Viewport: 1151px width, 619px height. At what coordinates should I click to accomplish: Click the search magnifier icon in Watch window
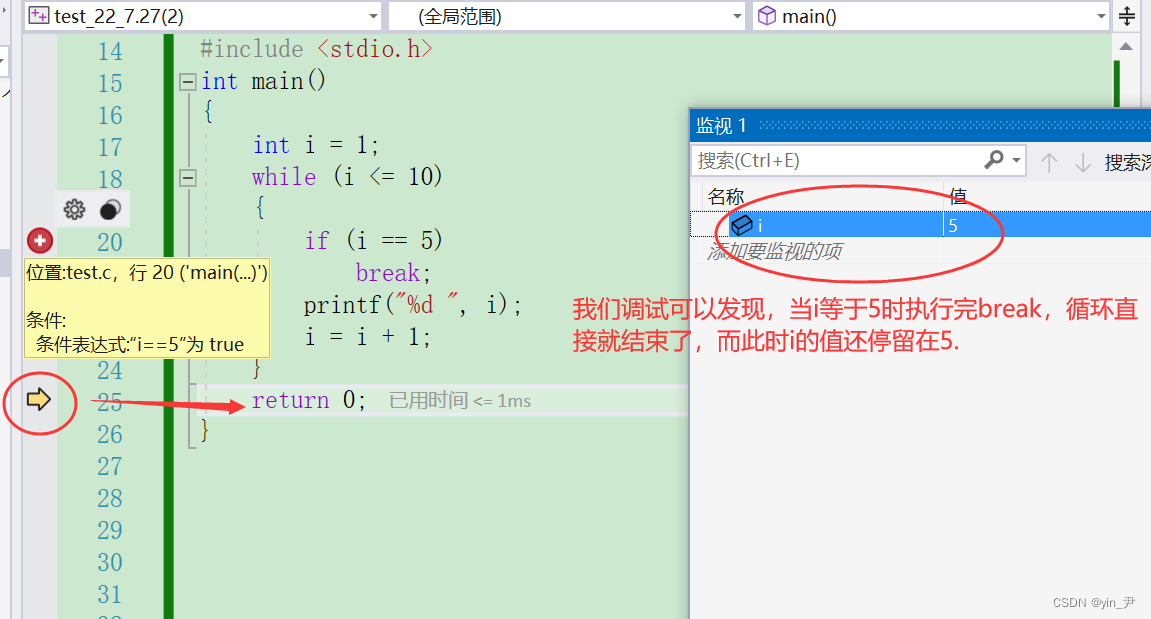click(x=994, y=160)
